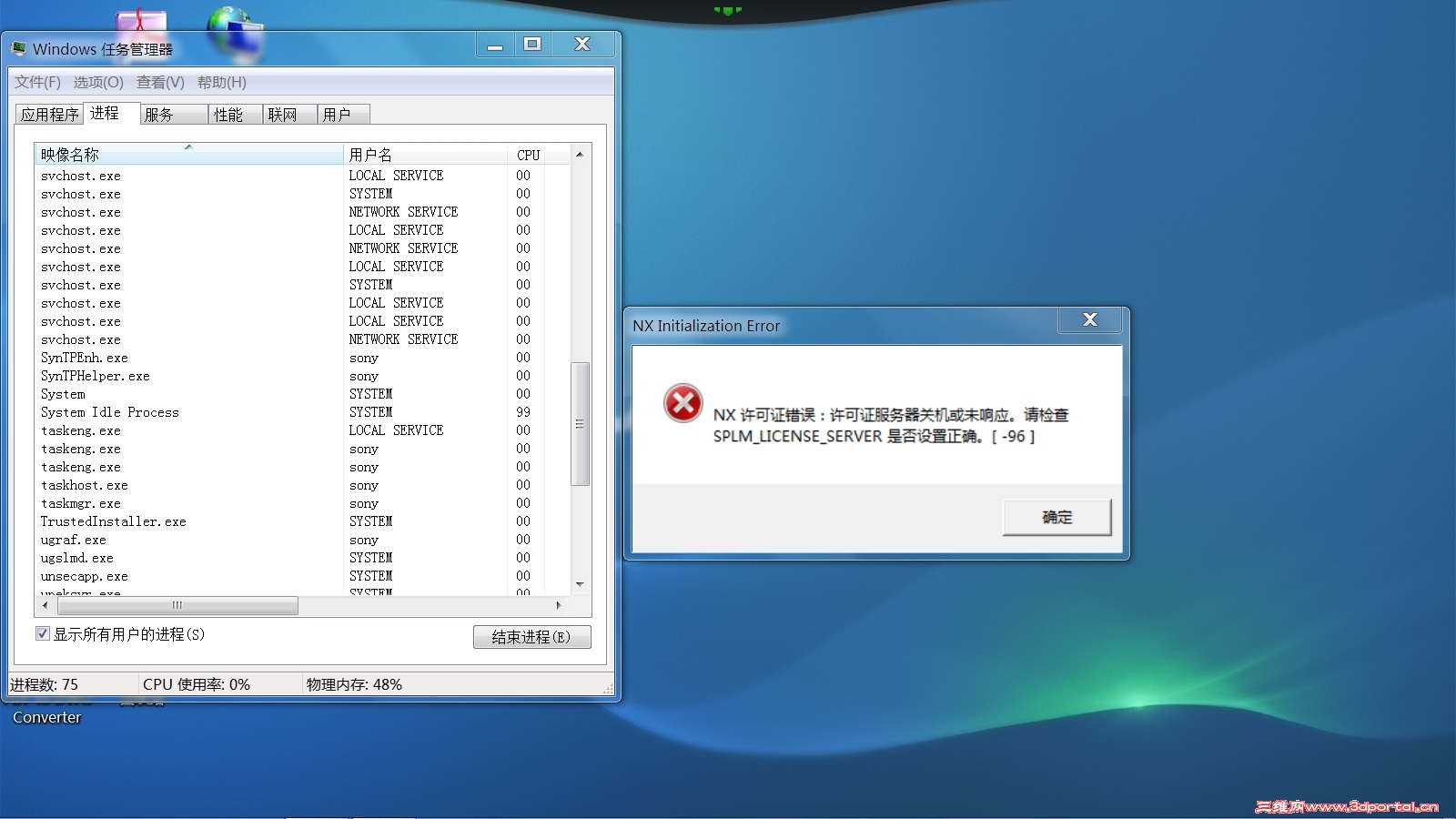Click the 物理内存: 48% status entry
Screen dimensions: 1456x819
pyautogui.click(x=354, y=684)
